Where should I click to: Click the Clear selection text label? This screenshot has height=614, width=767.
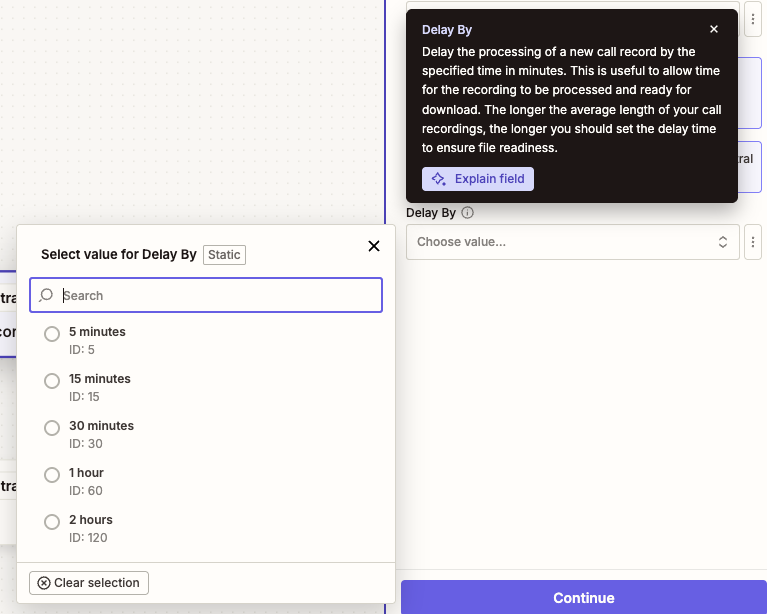pos(97,583)
